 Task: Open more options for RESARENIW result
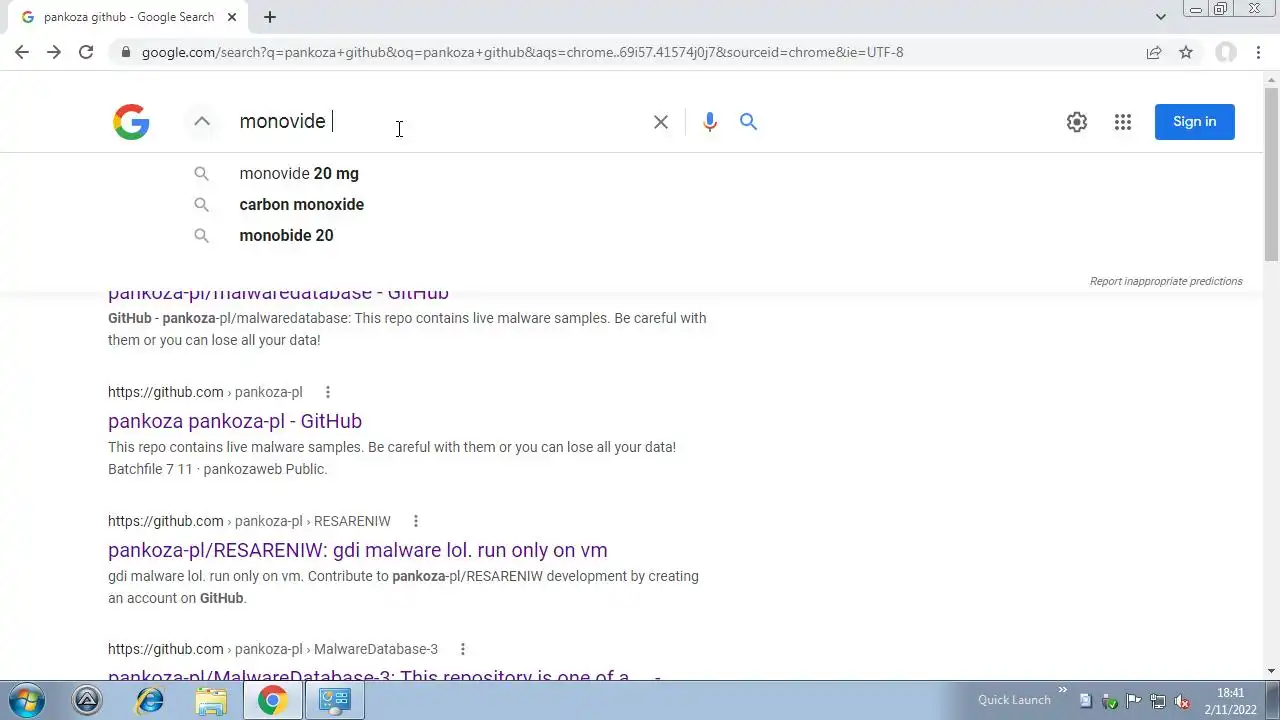click(416, 521)
